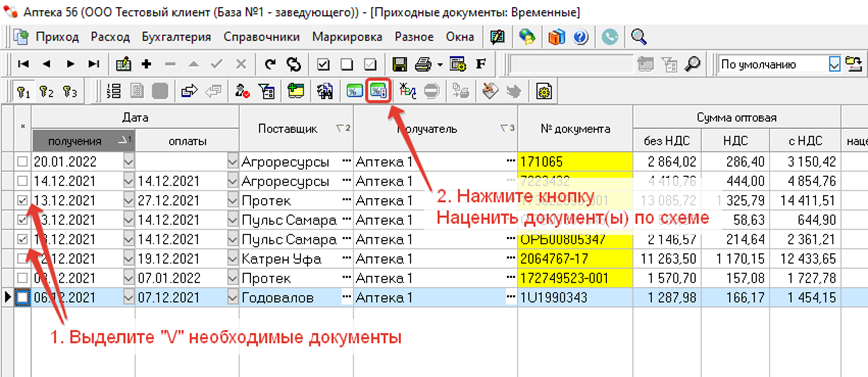Image resolution: width=868 pixels, height=377 pixels.
Task: Open the filter funnel with list icon
Action: click(266, 91)
